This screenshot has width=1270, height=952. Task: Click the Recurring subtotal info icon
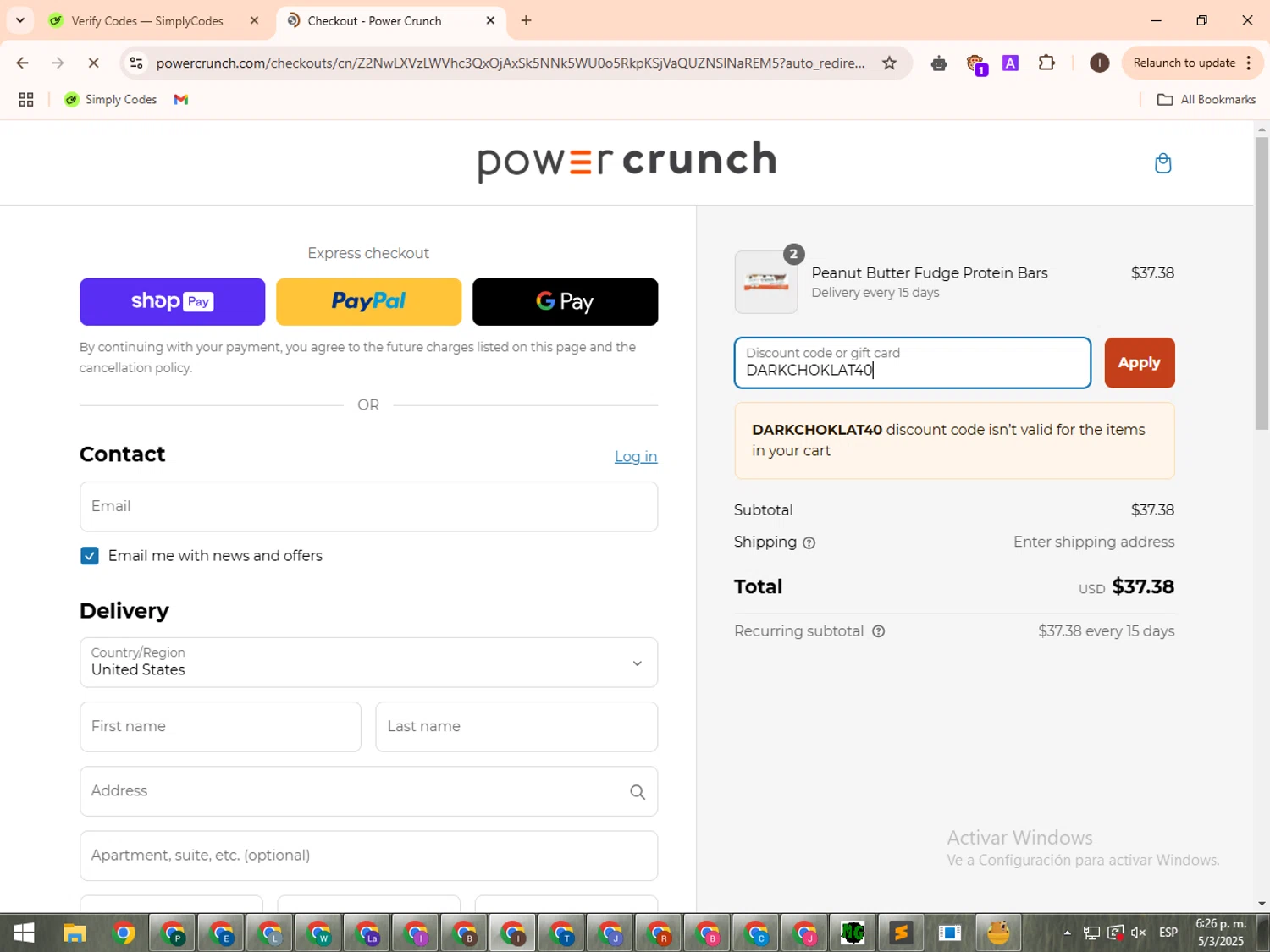click(879, 631)
